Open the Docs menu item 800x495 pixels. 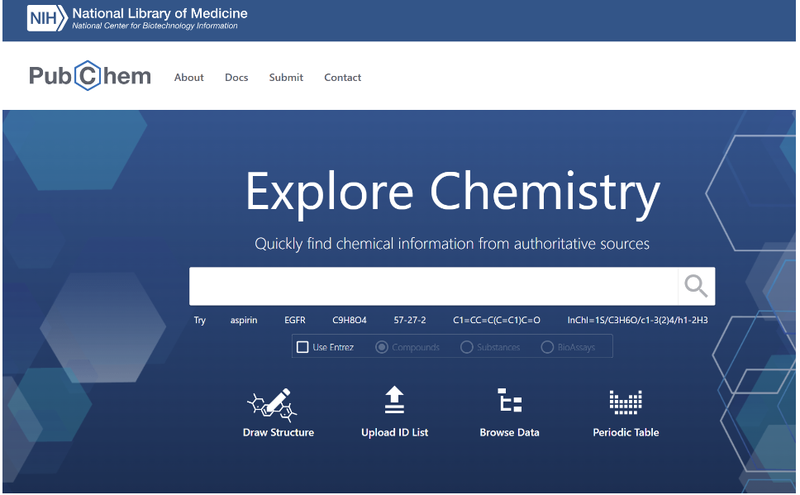236,78
